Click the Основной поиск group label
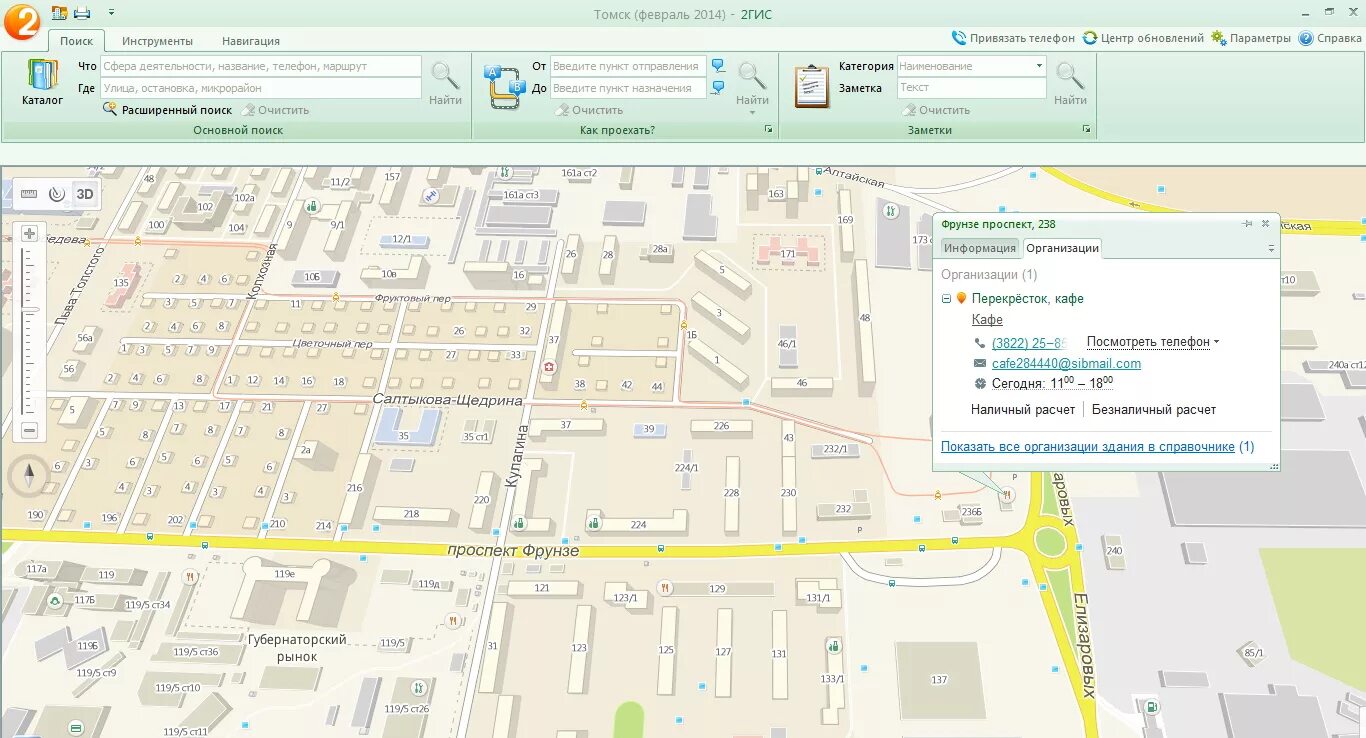 pos(238,130)
